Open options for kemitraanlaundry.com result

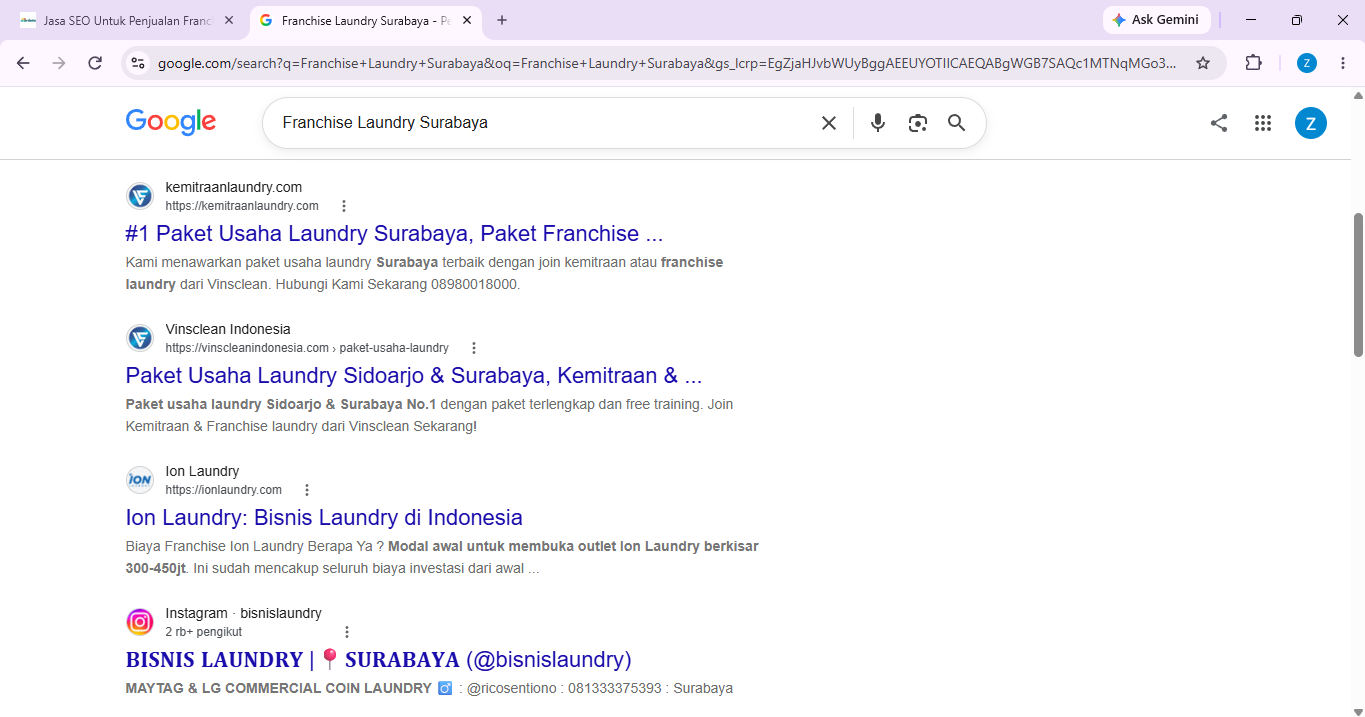click(344, 206)
